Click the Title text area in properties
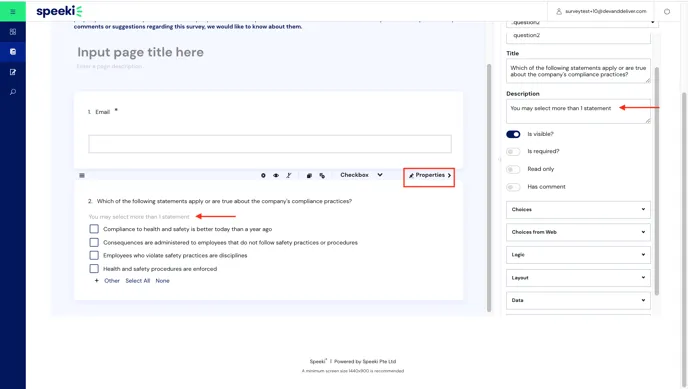Viewport: 688px width, 389px height. (x=578, y=71)
